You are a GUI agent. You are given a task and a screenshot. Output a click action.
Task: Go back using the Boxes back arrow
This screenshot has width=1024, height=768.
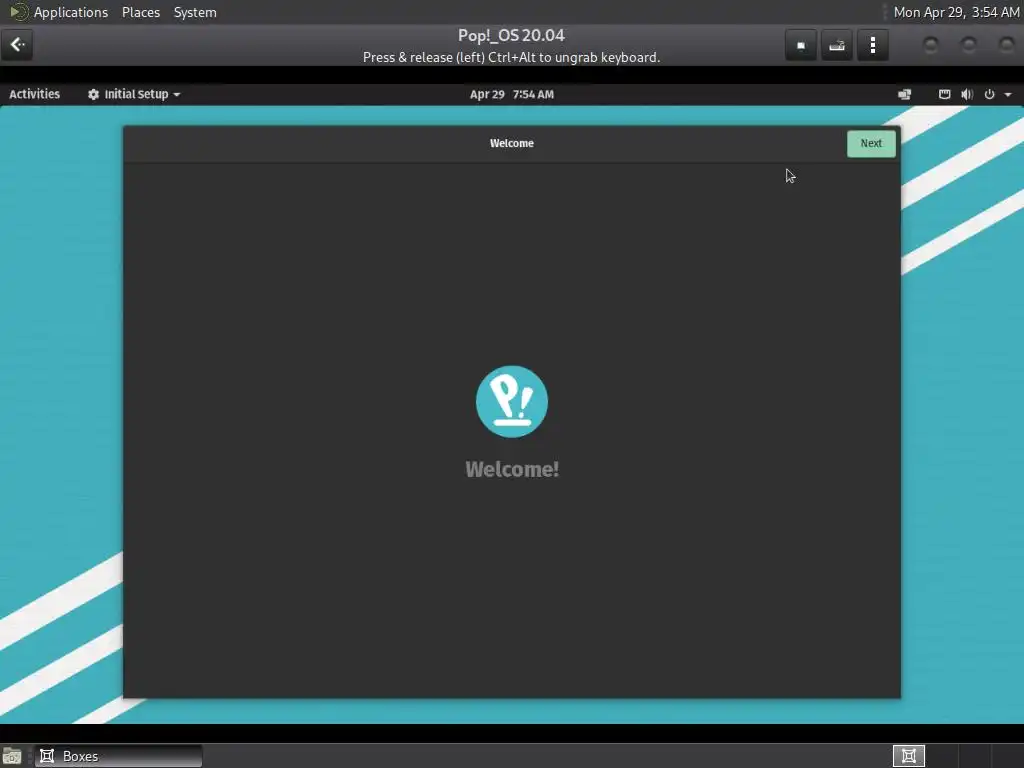tap(17, 45)
